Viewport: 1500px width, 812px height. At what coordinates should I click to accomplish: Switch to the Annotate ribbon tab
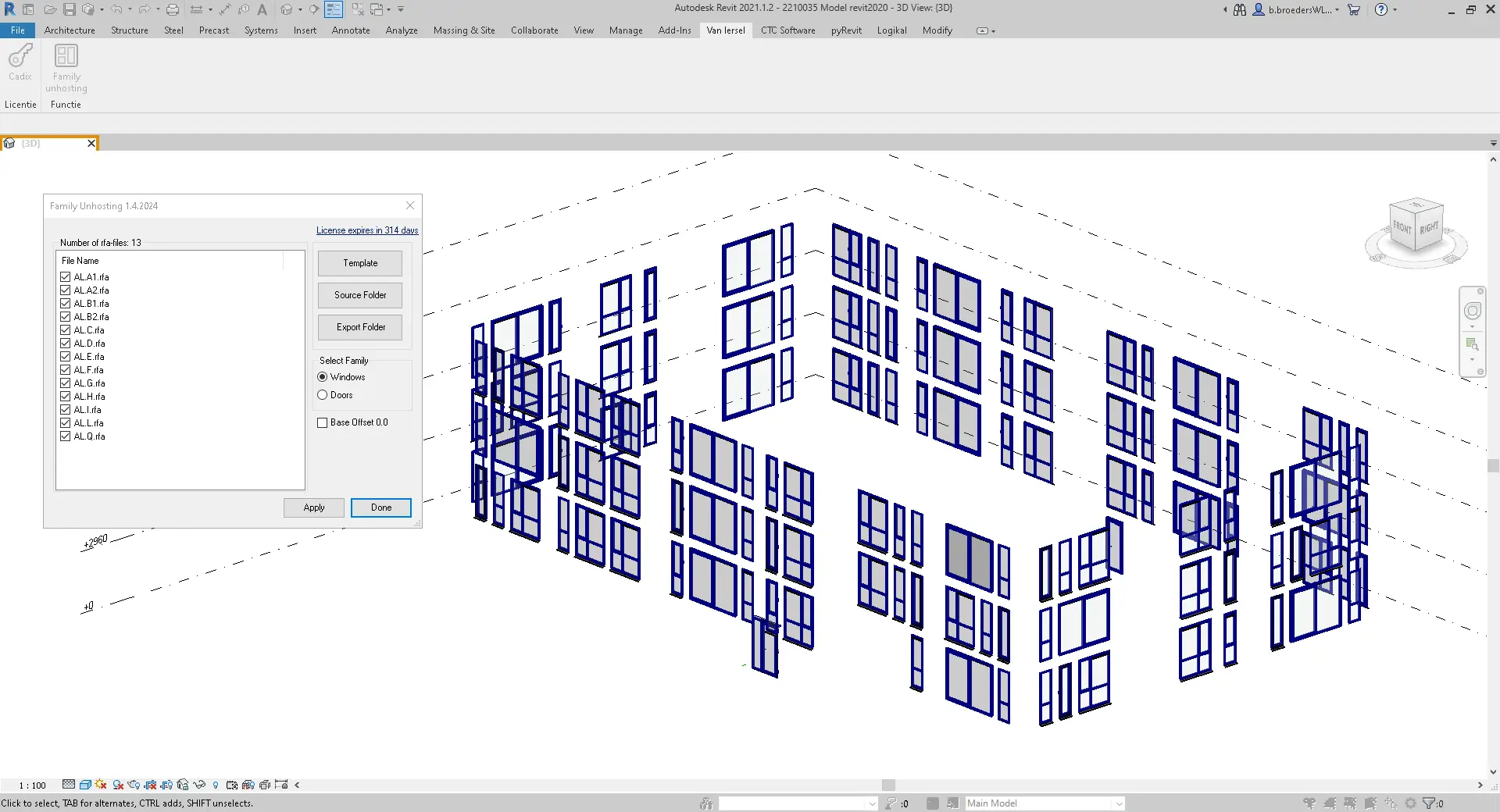(351, 30)
